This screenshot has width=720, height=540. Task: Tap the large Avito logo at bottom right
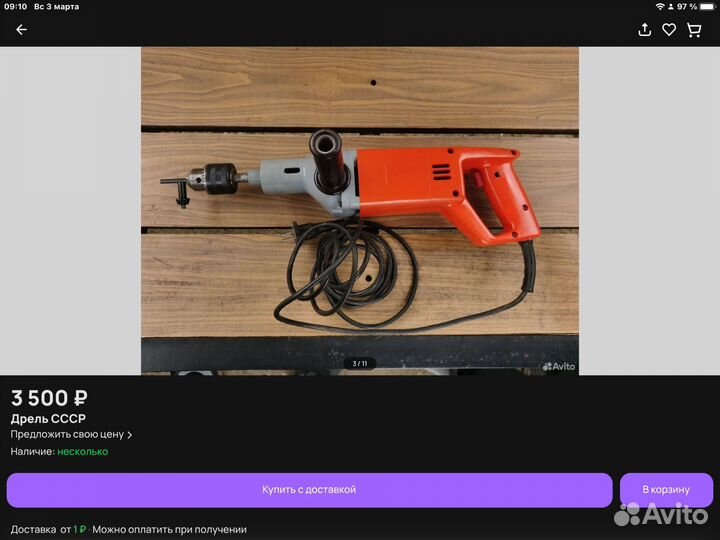click(661, 514)
